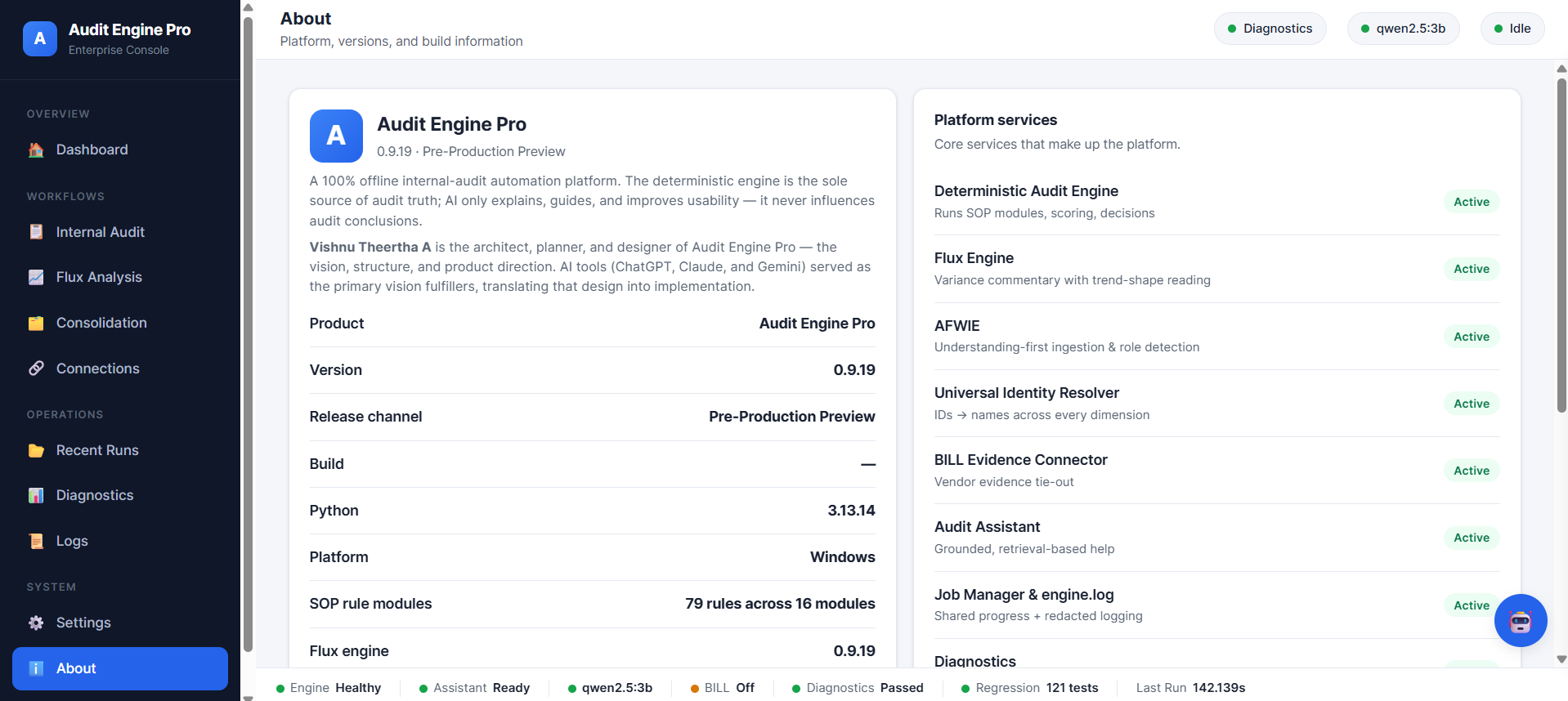The height and width of the screenshot is (701, 1568).
Task: Click the main content vertical scrollbar thumb
Action: click(x=1561, y=245)
